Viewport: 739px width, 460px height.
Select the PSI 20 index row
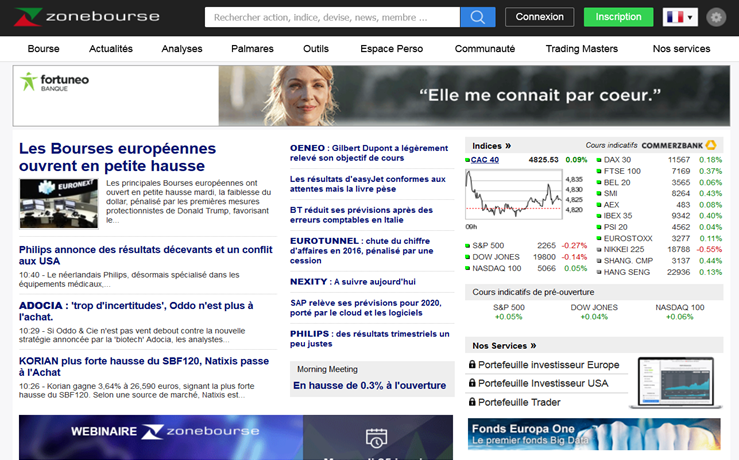(659, 227)
